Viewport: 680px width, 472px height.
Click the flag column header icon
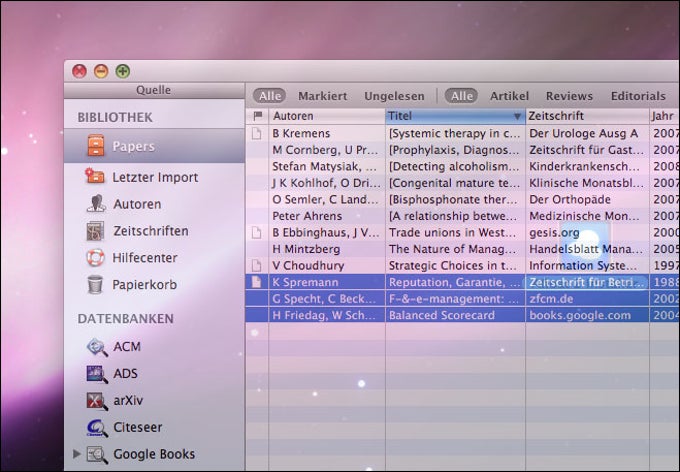(x=258, y=116)
